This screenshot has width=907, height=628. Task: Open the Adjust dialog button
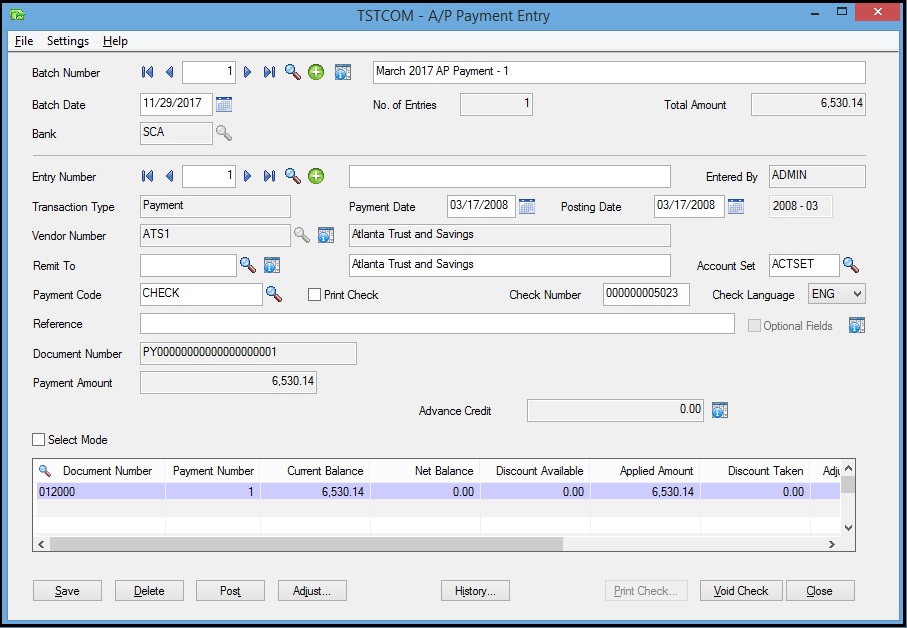click(312, 590)
